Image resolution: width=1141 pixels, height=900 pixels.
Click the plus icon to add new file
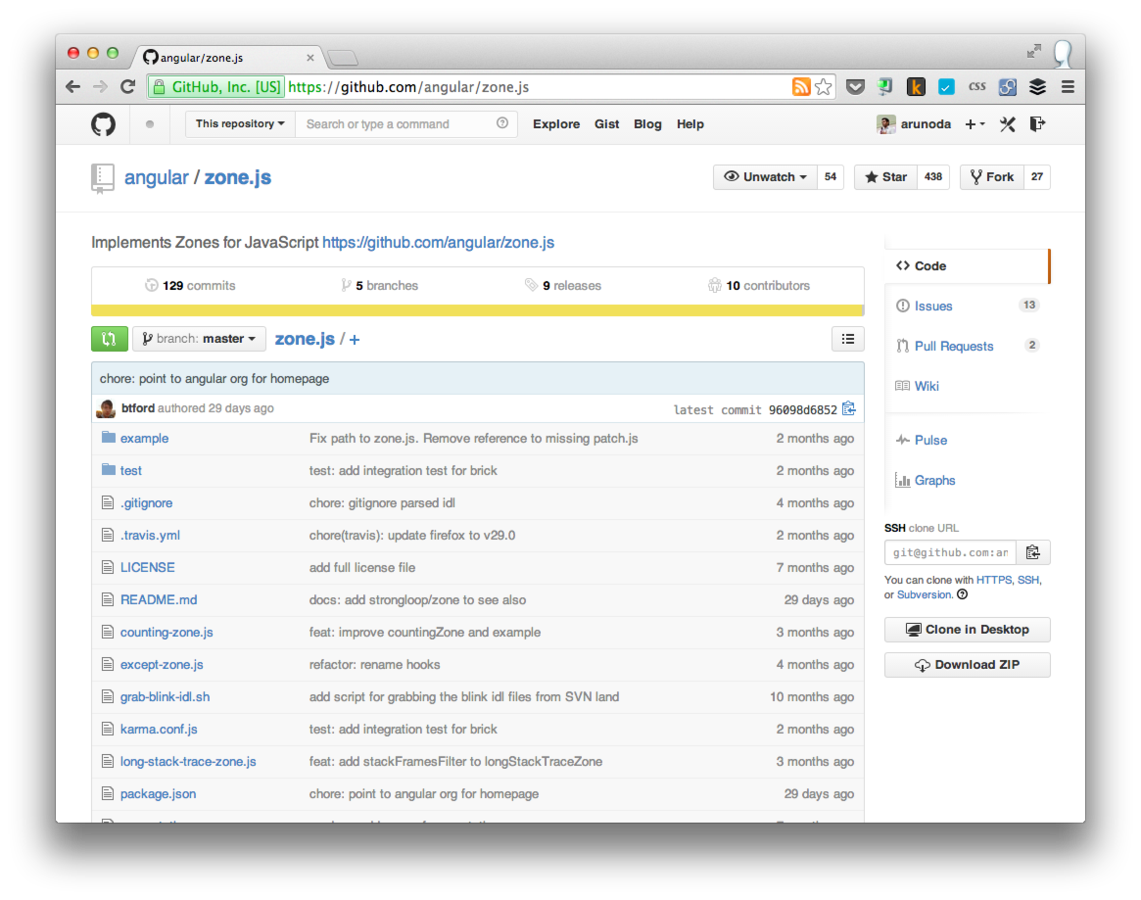pyautogui.click(x=354, y=340)
